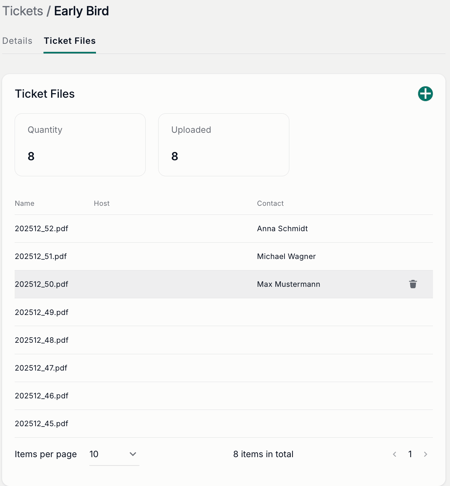Select the 202512_51.pdf file row
Screen dimensions: 450x486
[x=224, y=256]
